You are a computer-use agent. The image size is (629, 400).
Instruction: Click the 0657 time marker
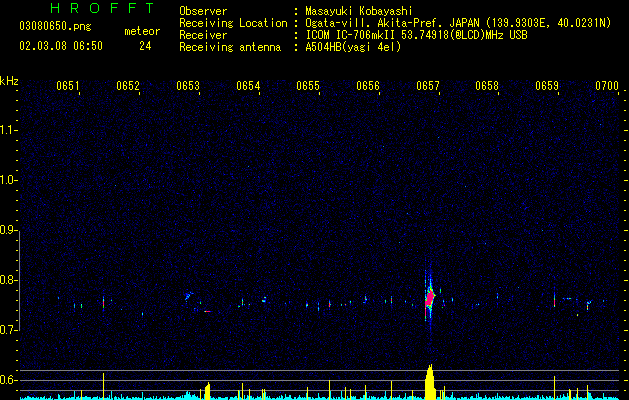pos(428,85)
